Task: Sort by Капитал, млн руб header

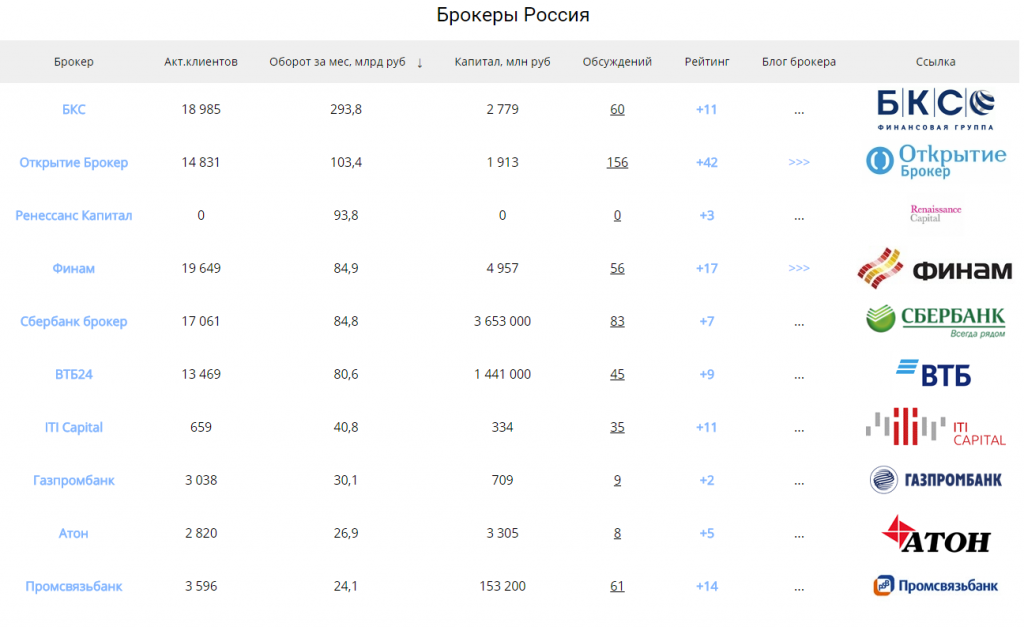Action: tap(502, 61)
